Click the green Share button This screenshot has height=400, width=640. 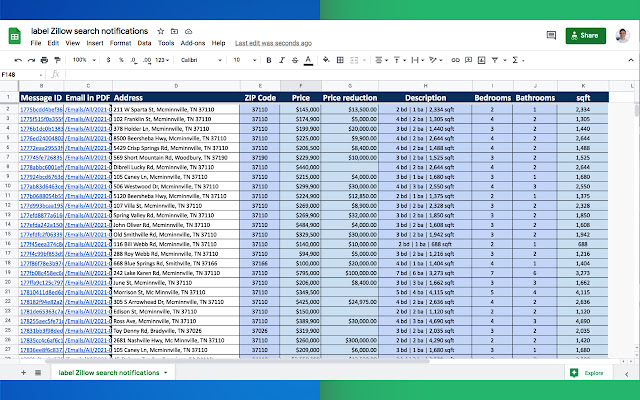click(585, 36)
